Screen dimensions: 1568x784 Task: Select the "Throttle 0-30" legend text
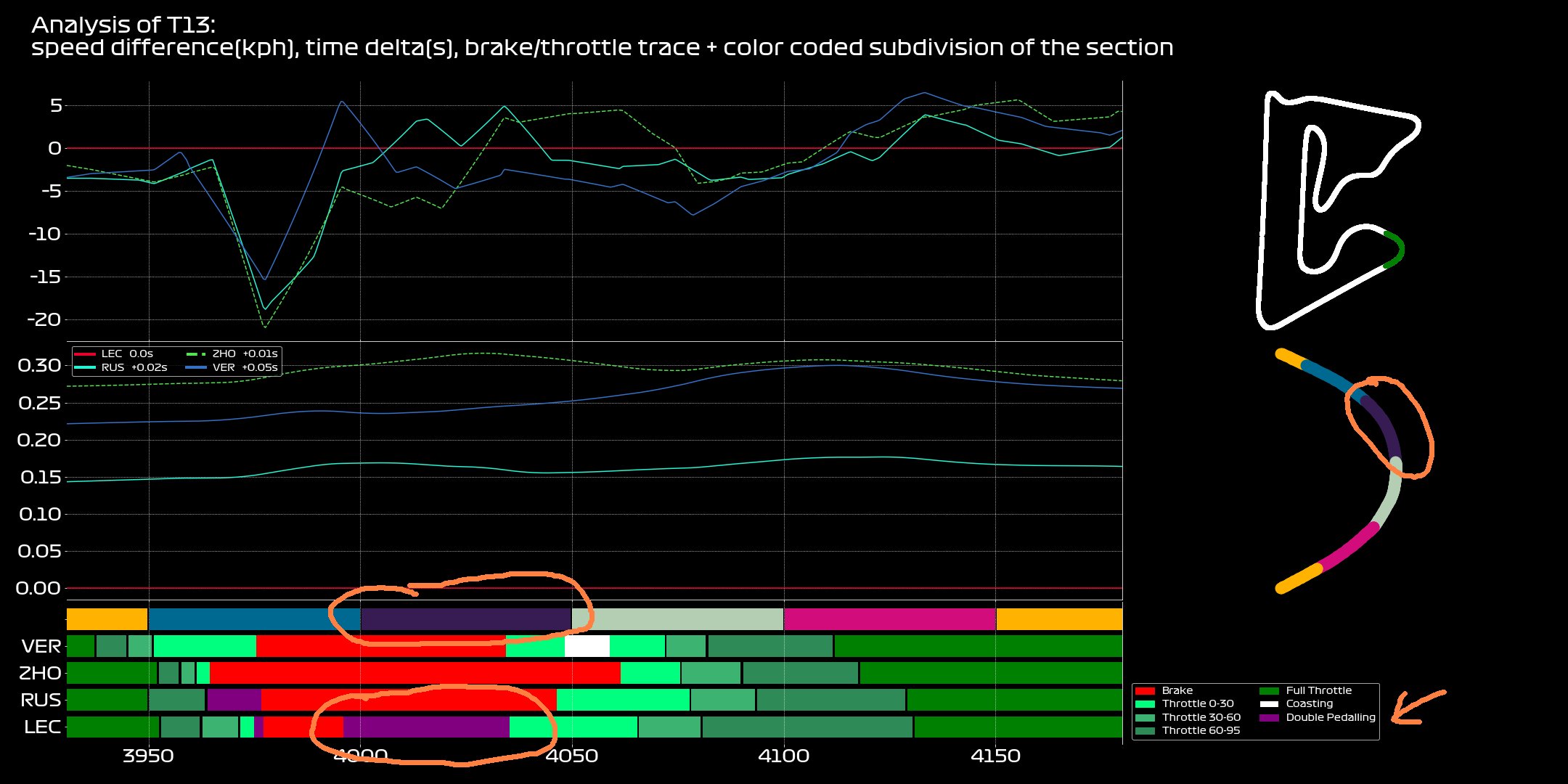(x=1198, y=704)
